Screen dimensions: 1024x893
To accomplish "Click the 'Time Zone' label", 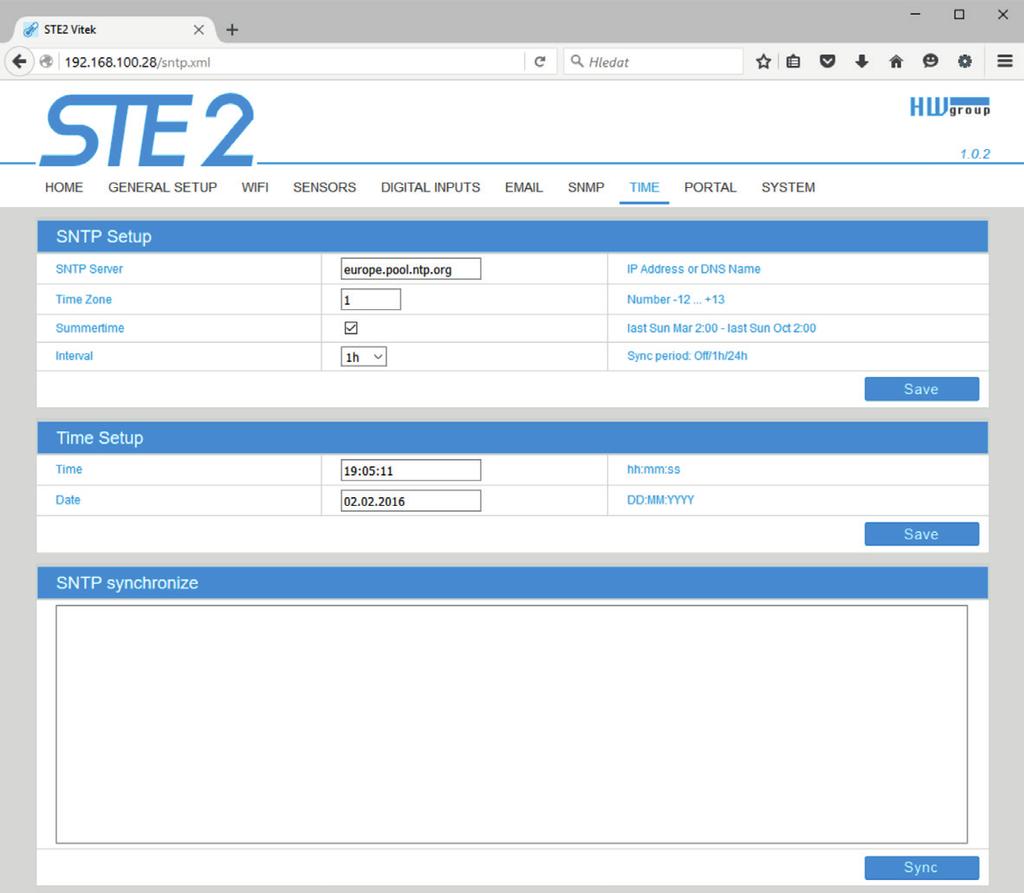I will point(84,300).
